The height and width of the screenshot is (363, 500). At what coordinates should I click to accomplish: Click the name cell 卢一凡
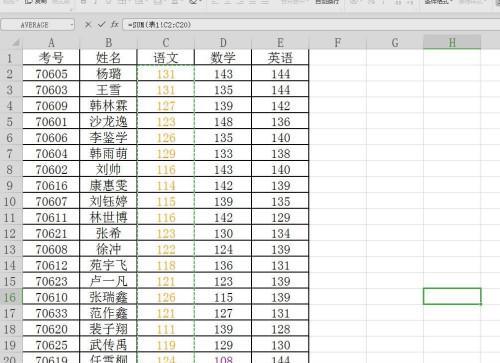108,281
